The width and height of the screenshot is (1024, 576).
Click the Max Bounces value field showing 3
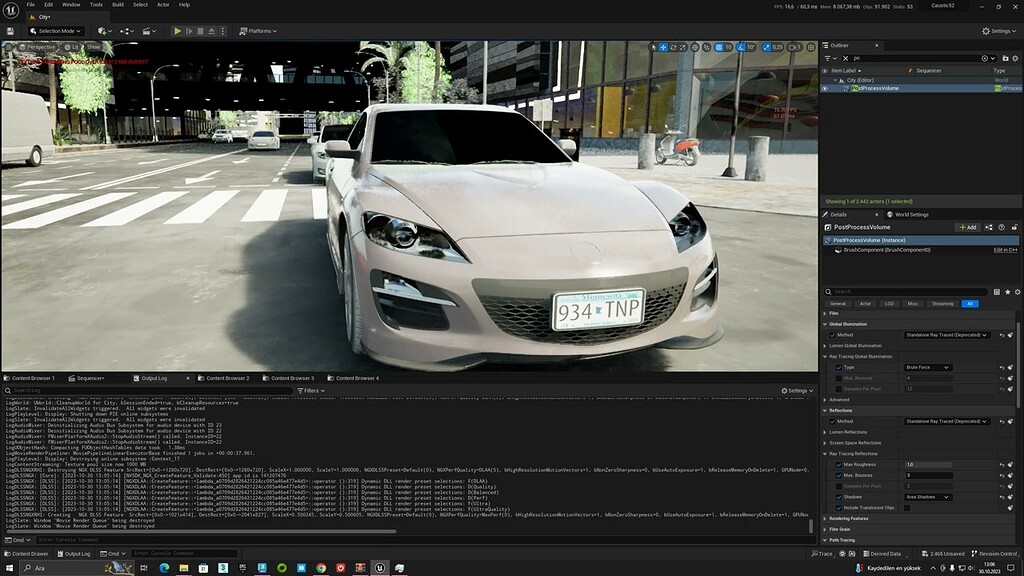click(929, 474)
